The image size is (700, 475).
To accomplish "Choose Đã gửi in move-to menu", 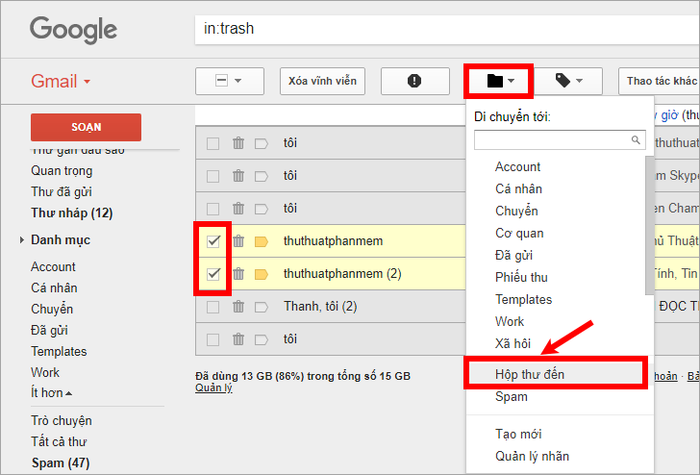I will [514, 255].
